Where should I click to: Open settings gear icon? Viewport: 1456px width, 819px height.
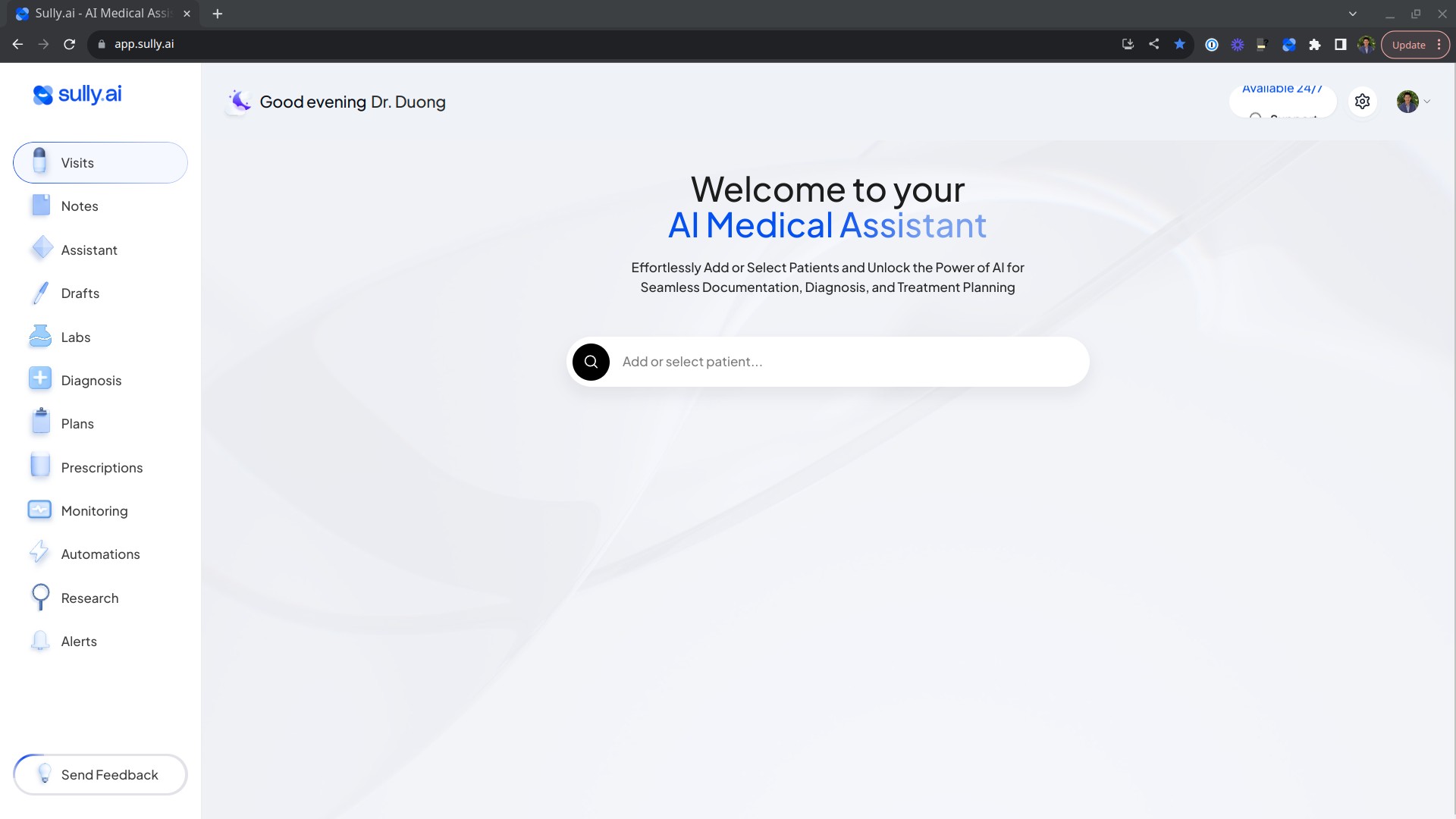[x=1362, y=102]
